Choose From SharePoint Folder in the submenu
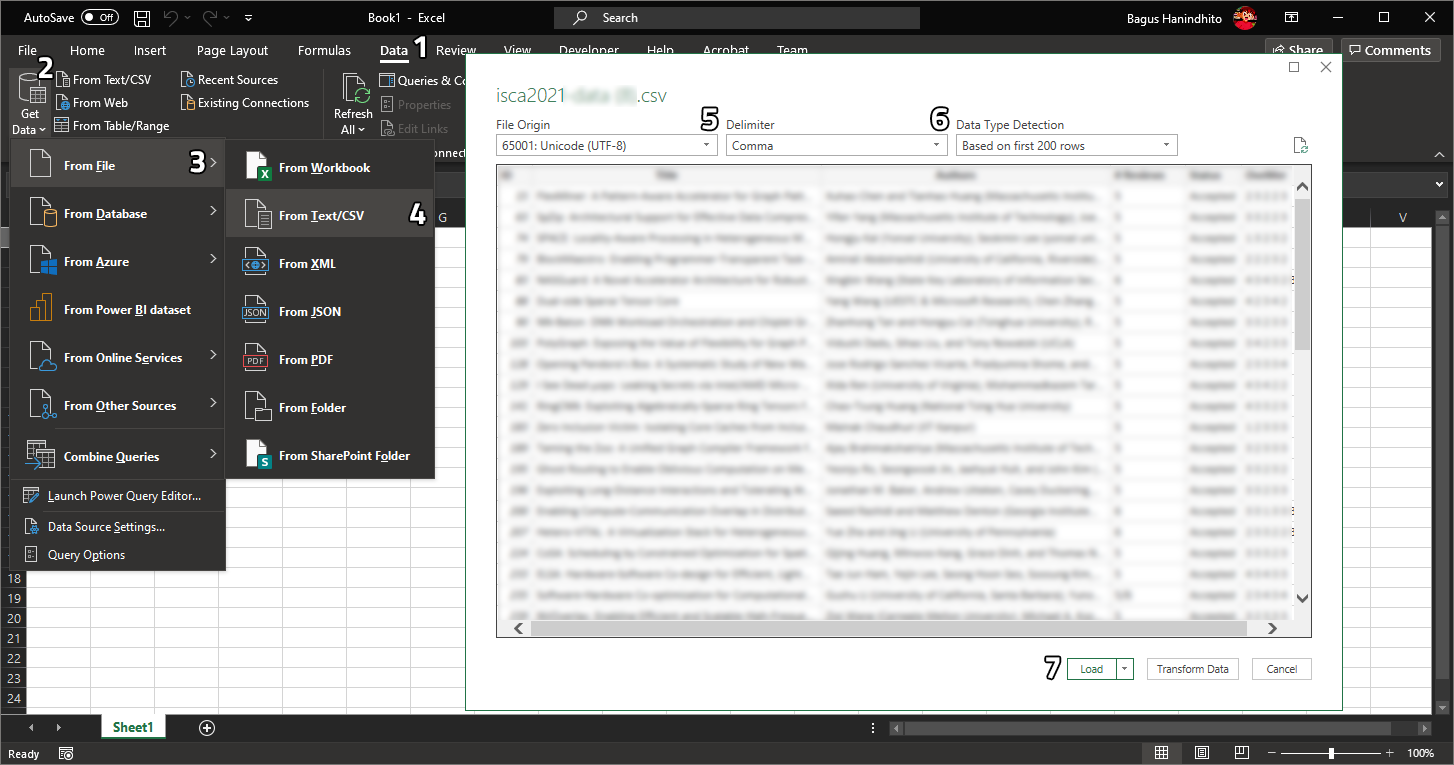The width and height of the screenshot is (1454, 765). (x=330, y=456)
